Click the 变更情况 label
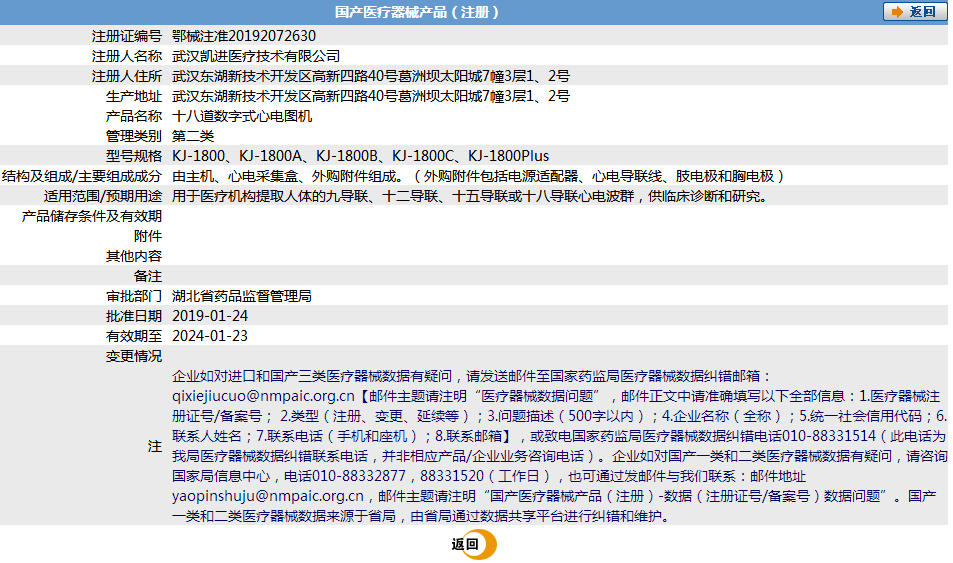Viewport: 953px width, 563px height. [134, 356]
